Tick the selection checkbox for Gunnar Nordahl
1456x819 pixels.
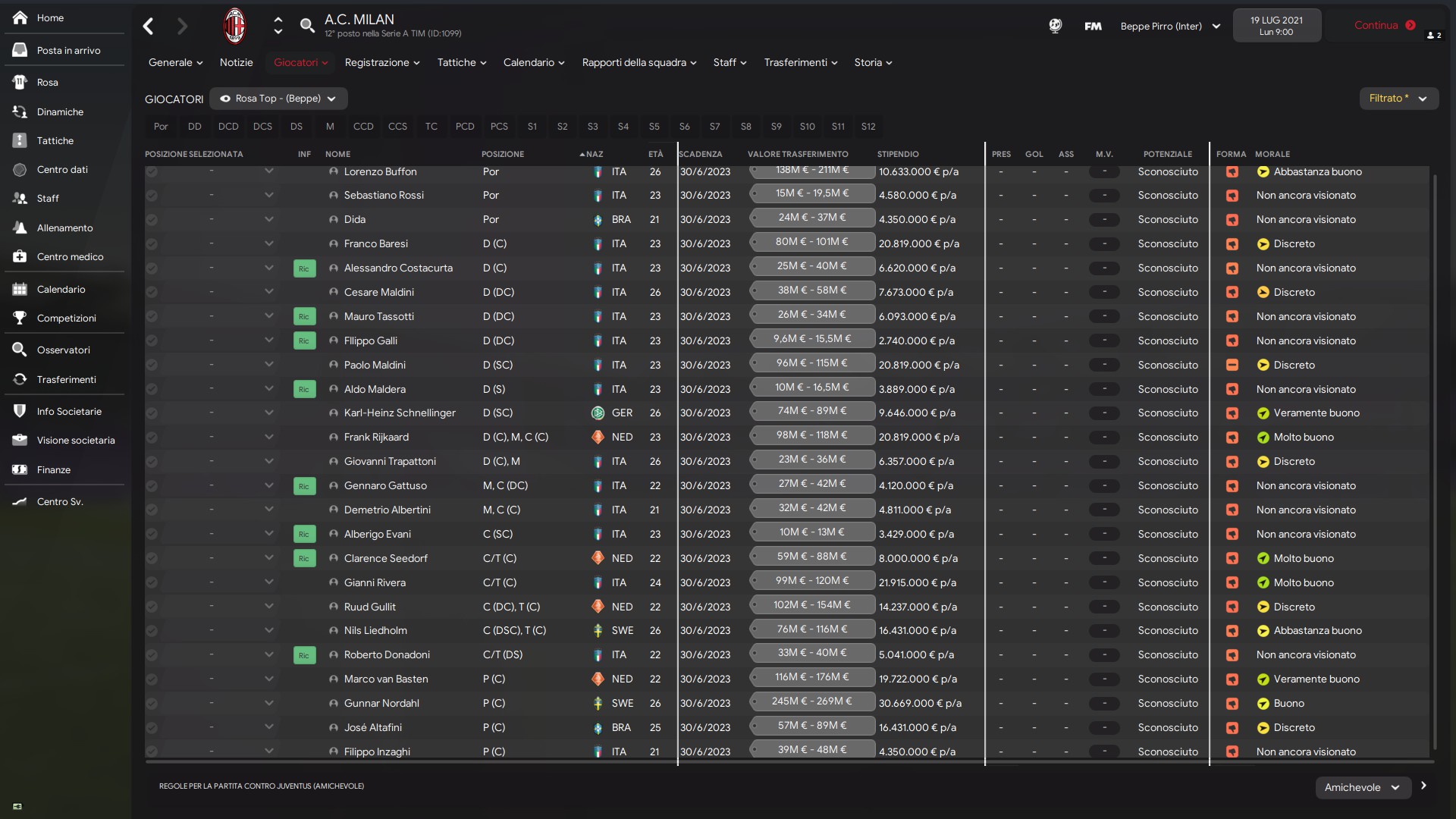[152, 703]
